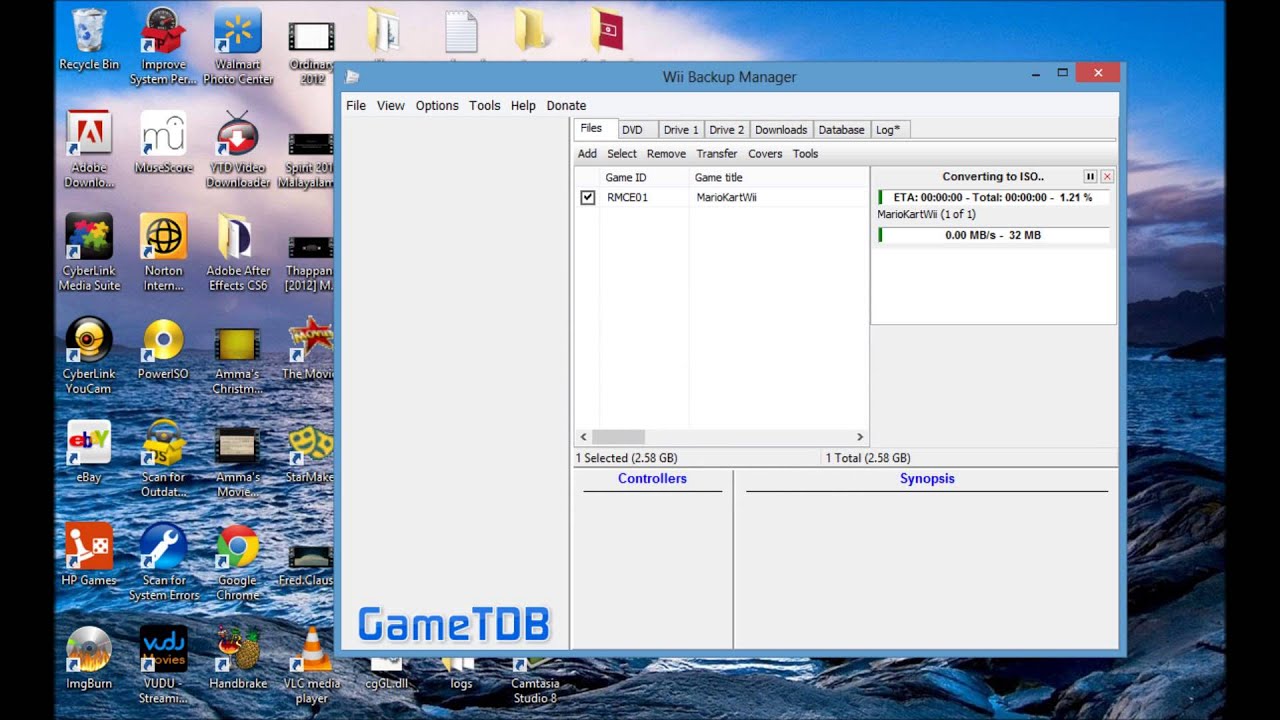Select the logs folder on the desktop
Viewport: 1280px width, 720px height.
[x=461, y=674]
